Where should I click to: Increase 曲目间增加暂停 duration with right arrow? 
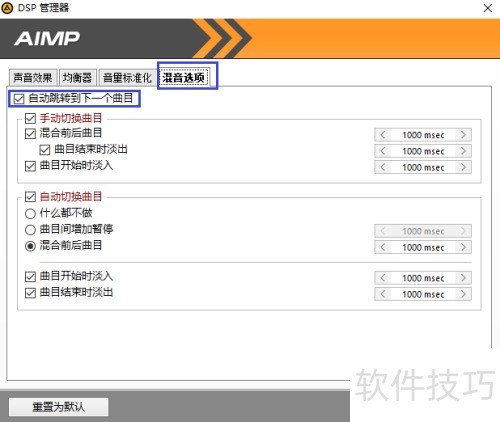(463, 231)
